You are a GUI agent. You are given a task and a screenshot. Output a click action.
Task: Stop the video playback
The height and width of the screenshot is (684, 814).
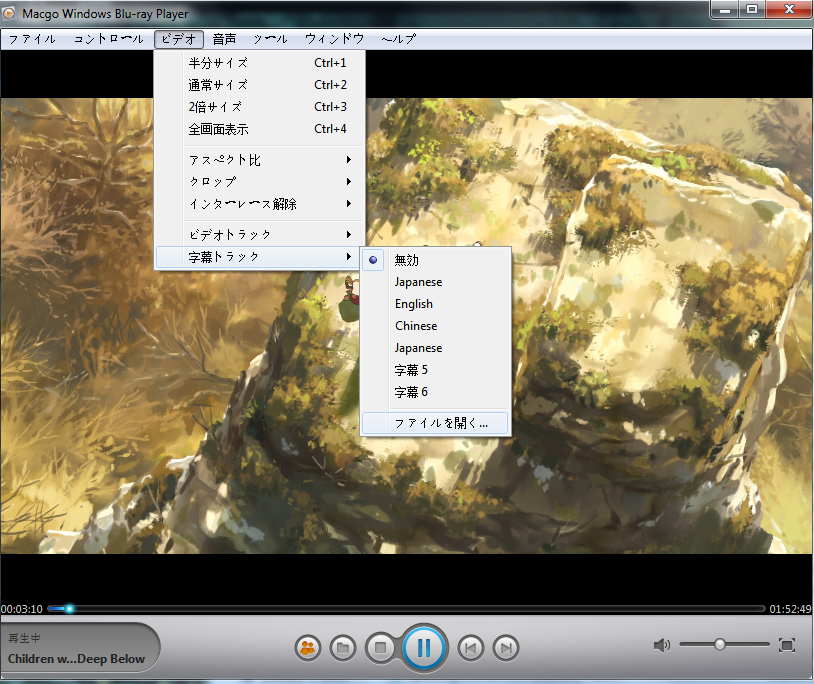(379, 647)
